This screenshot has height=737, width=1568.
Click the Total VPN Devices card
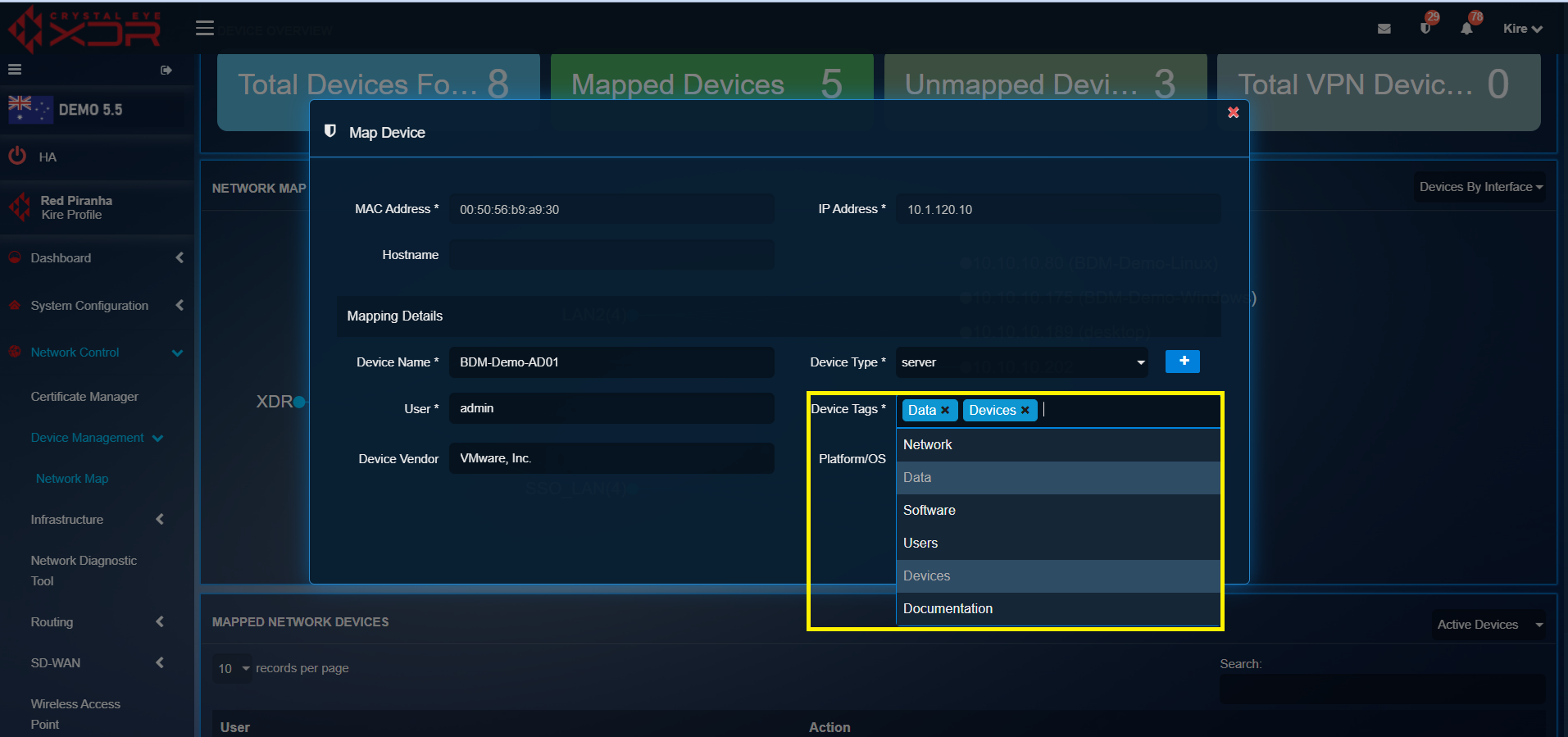point(1379,92)
